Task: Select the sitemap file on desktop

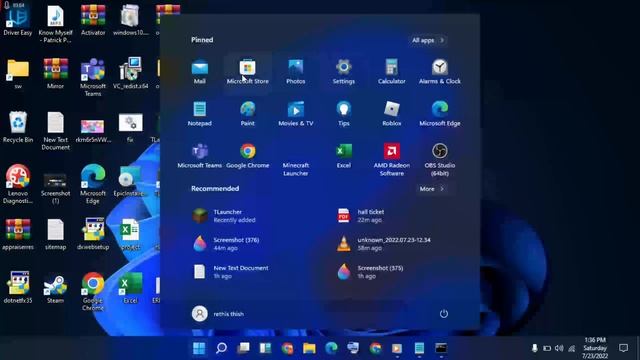Action: tap(56, 235)
